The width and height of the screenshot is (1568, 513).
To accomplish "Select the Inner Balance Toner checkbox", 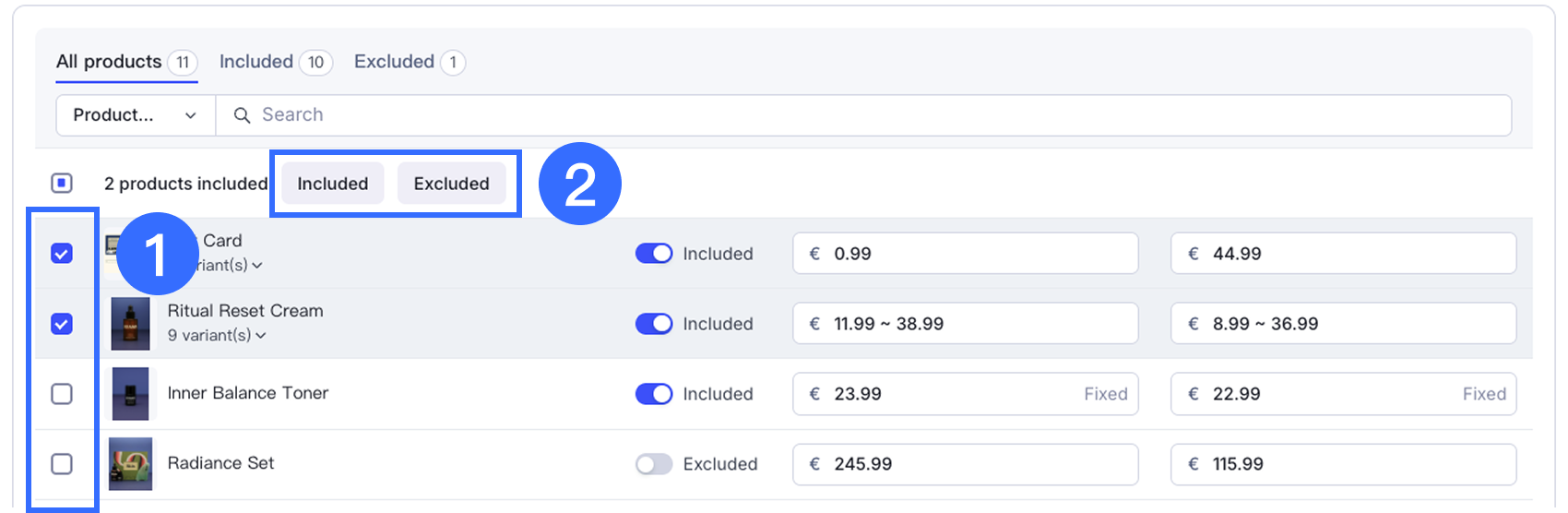I will click(x=62, y=394).
